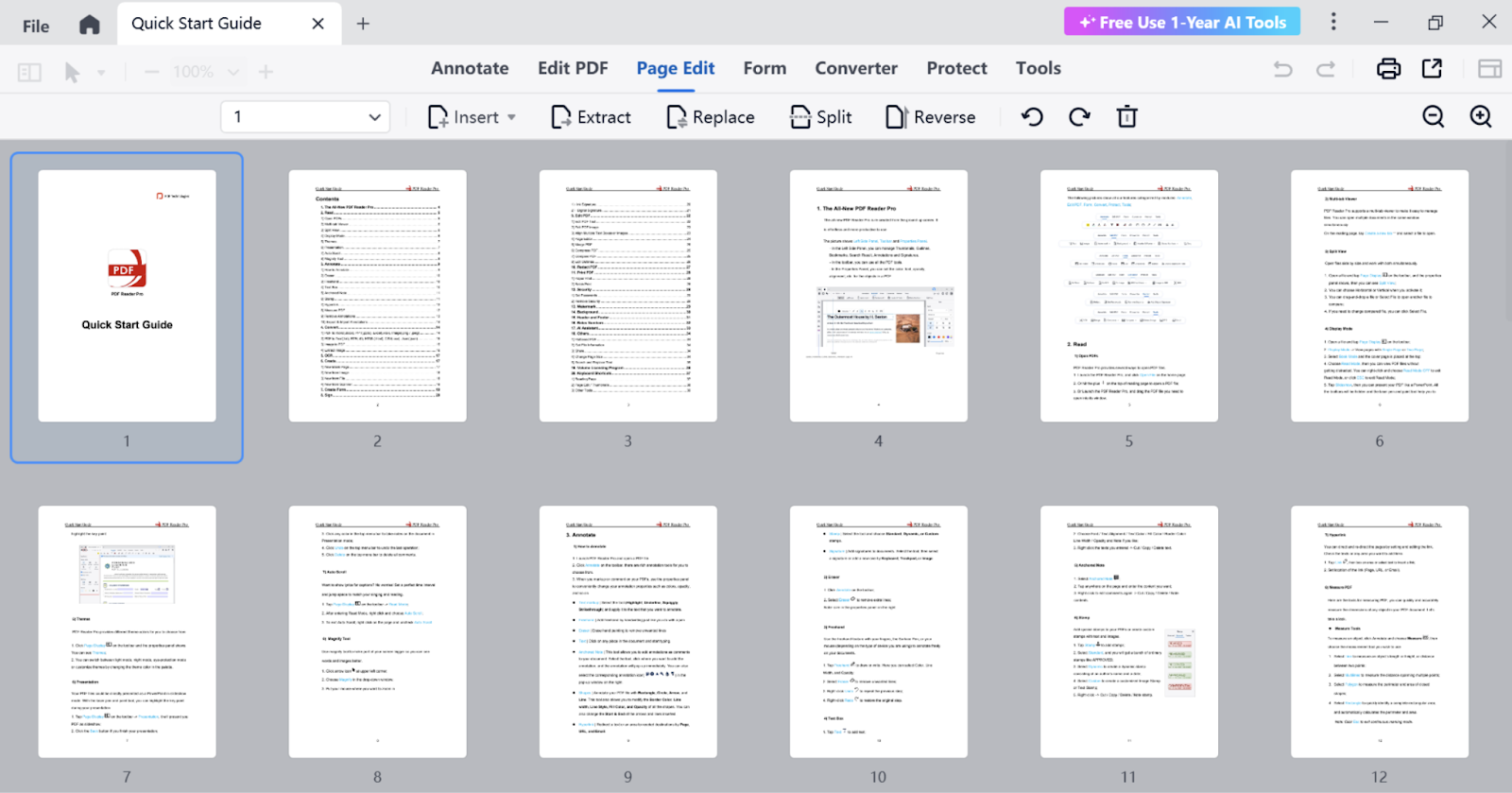The width and height of the screenshot is (1512, 793).
Task: Select the page 5 thumbnail
Action: click(1128, 296)
